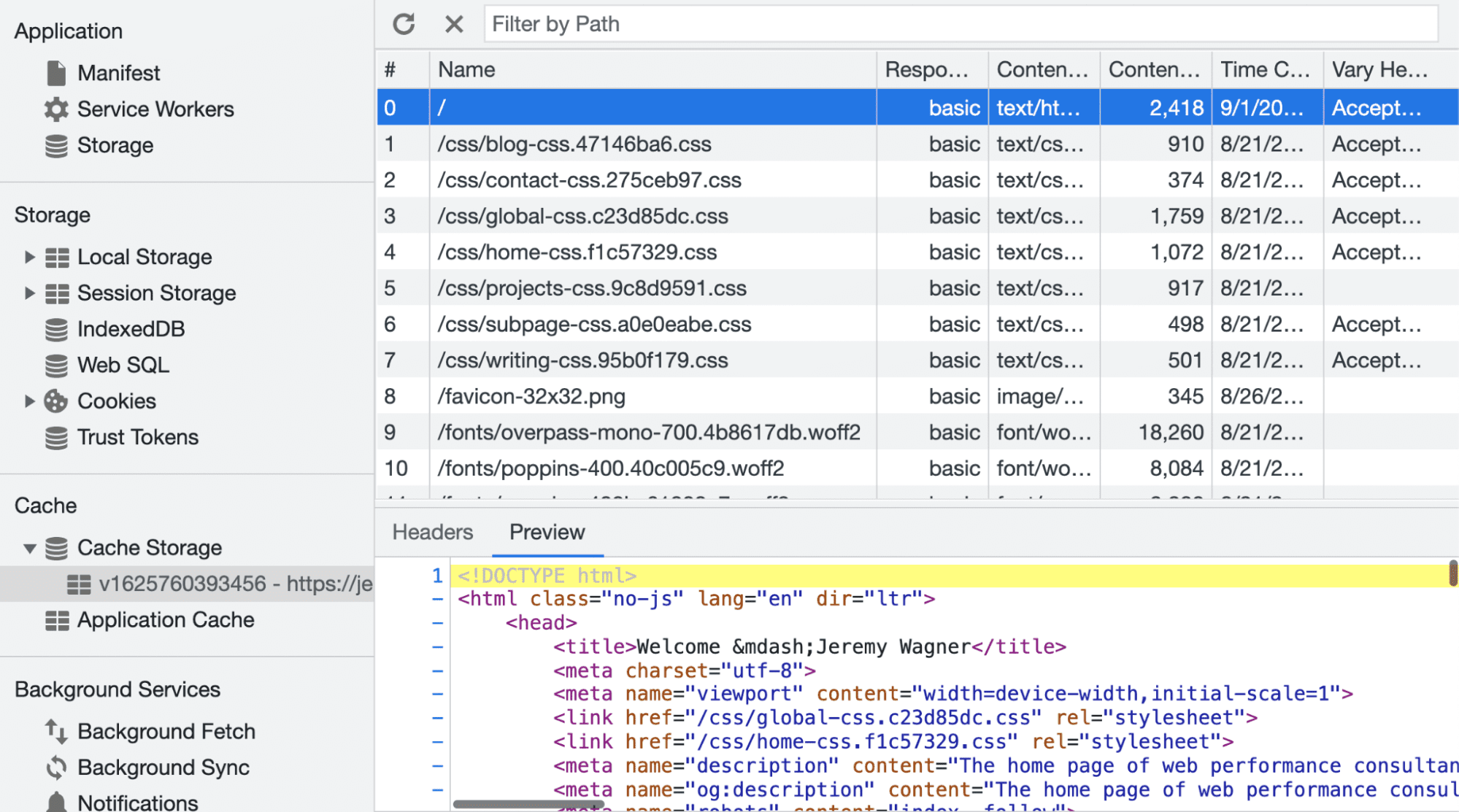Viewport: 1459px width, 812px height.
Task: Switch to the Headers tab
Action: [433, 532]
